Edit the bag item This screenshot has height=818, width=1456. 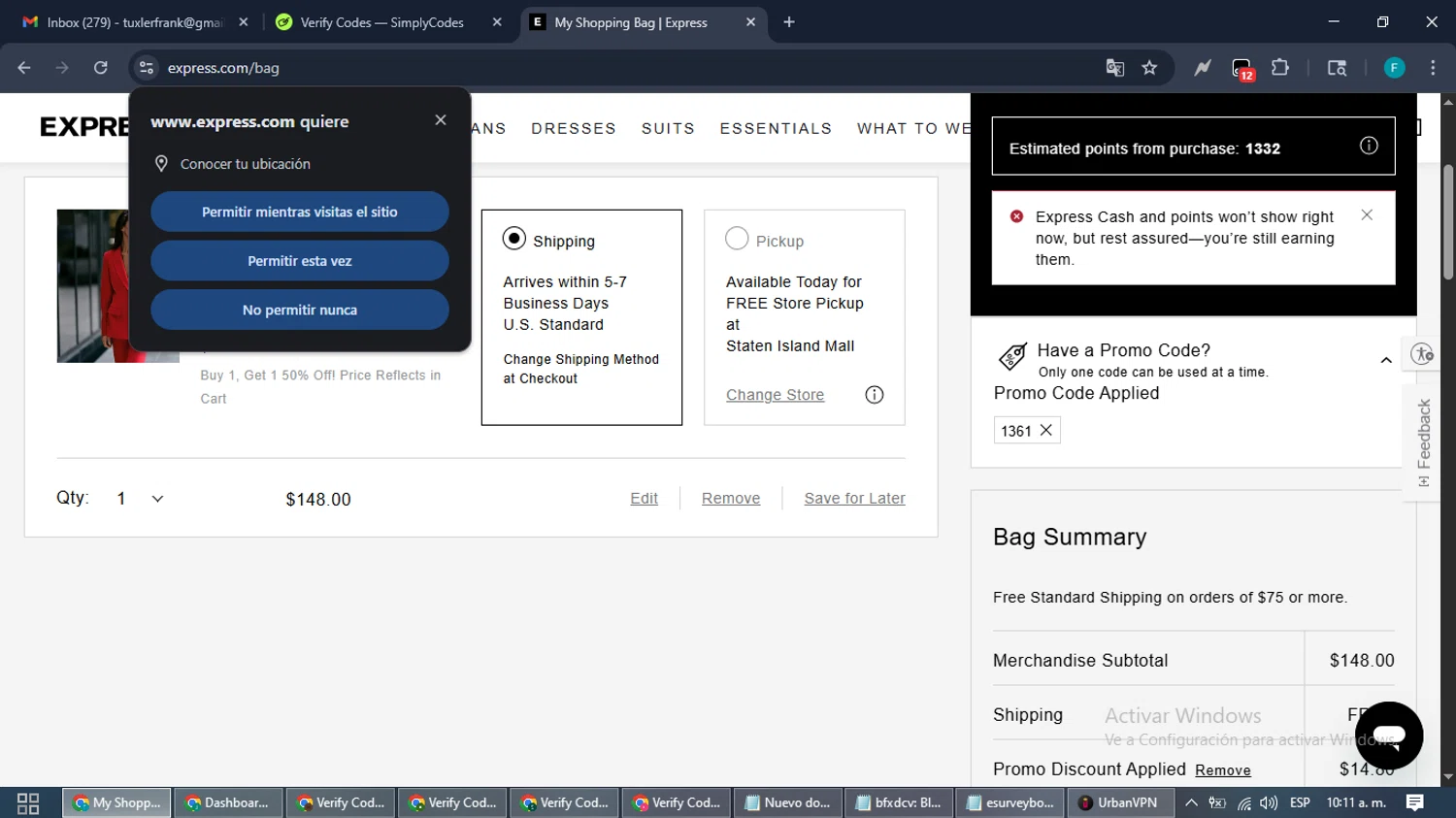pyautogui.click(x=644, y=499)
